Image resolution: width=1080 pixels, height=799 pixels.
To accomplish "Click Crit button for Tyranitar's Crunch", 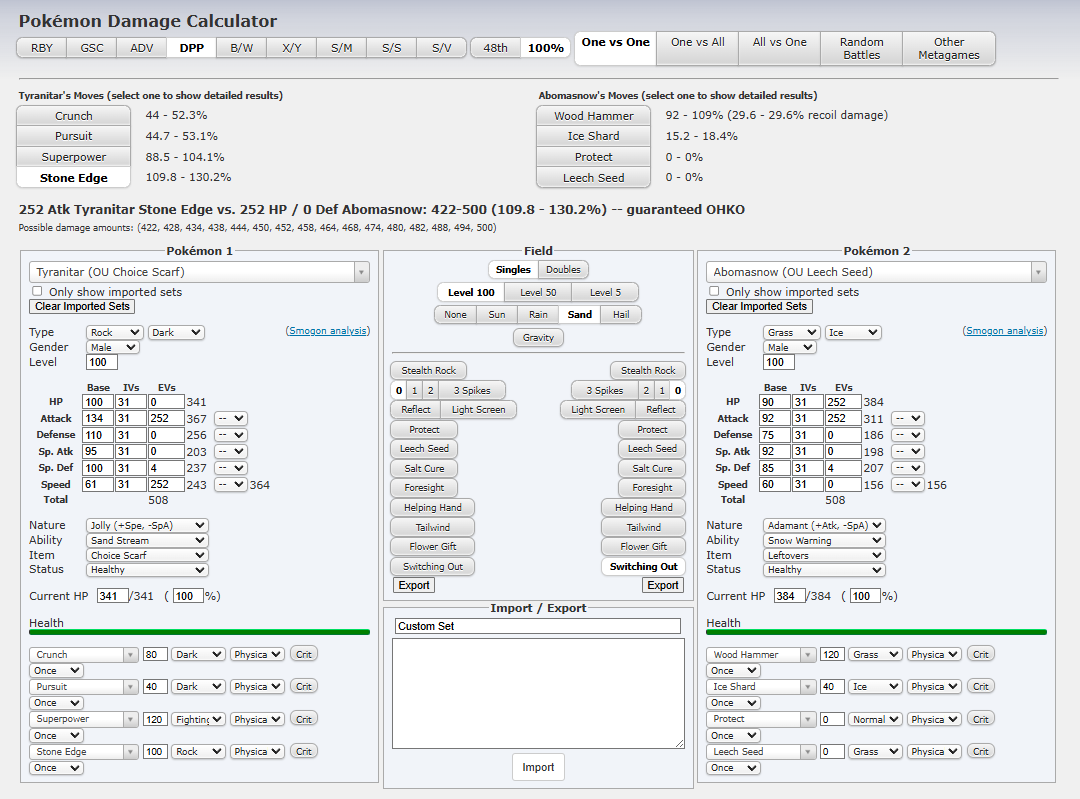I will pos(304,655).
